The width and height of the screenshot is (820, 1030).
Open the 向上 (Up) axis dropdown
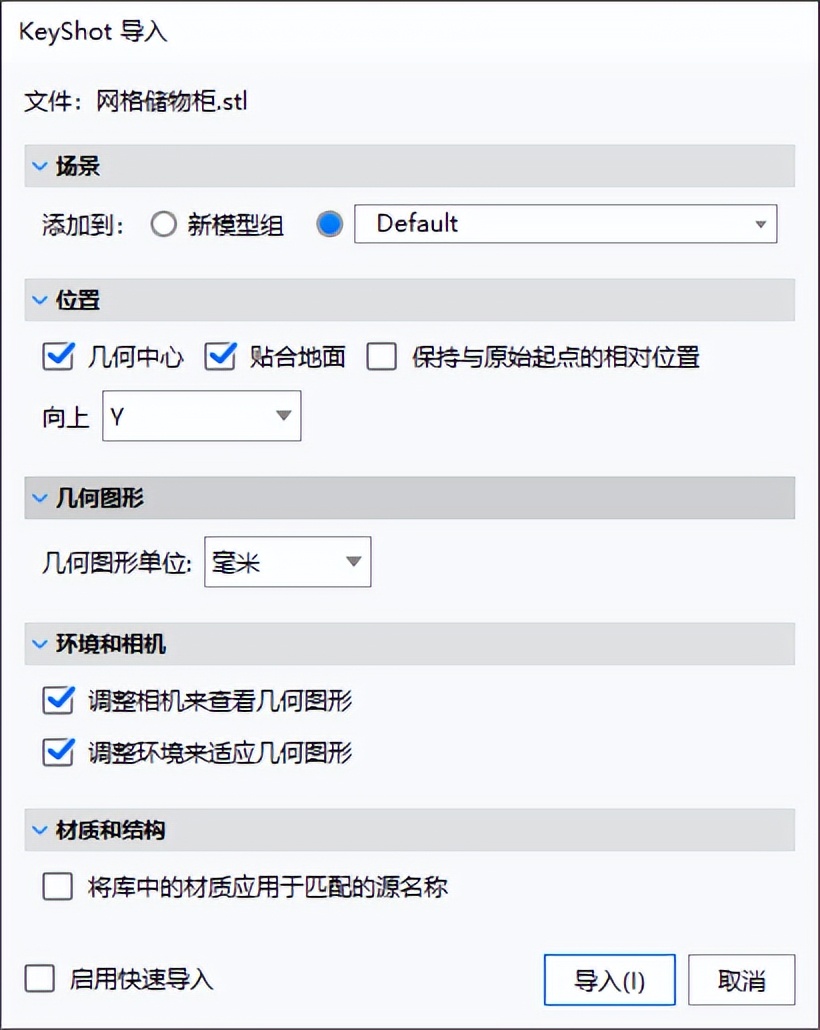click(282, 416)
